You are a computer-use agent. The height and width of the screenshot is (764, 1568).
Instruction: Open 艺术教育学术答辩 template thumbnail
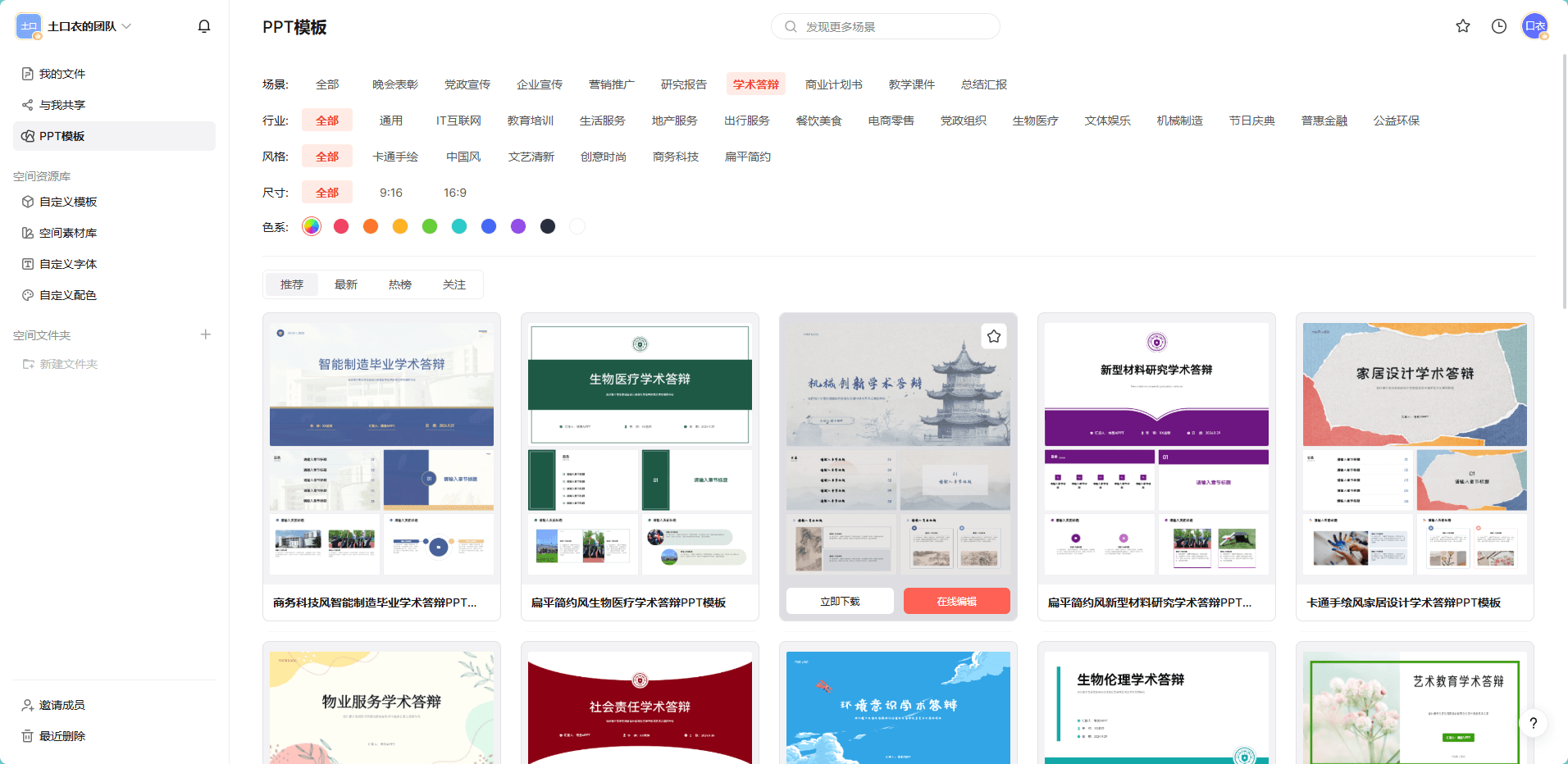[1415, 707]
